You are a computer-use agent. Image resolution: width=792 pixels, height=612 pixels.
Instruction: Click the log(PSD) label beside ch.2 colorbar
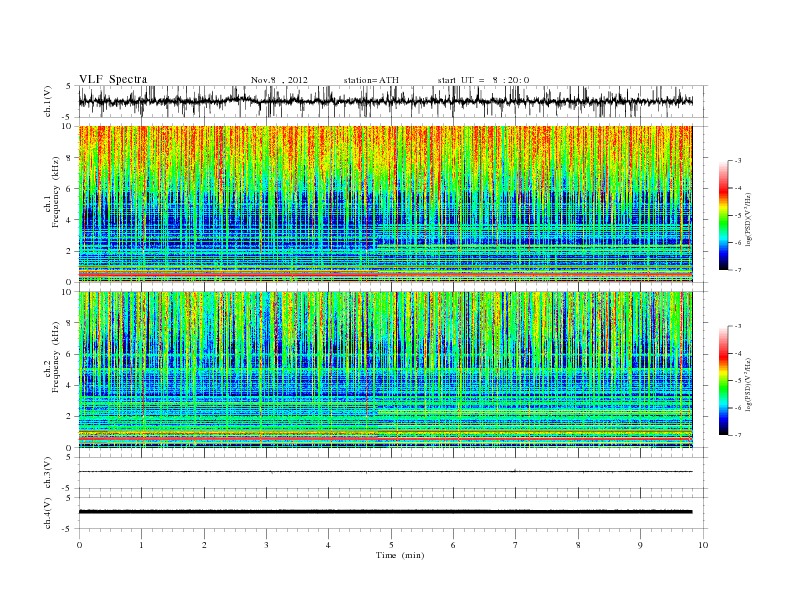coord(750,384)
